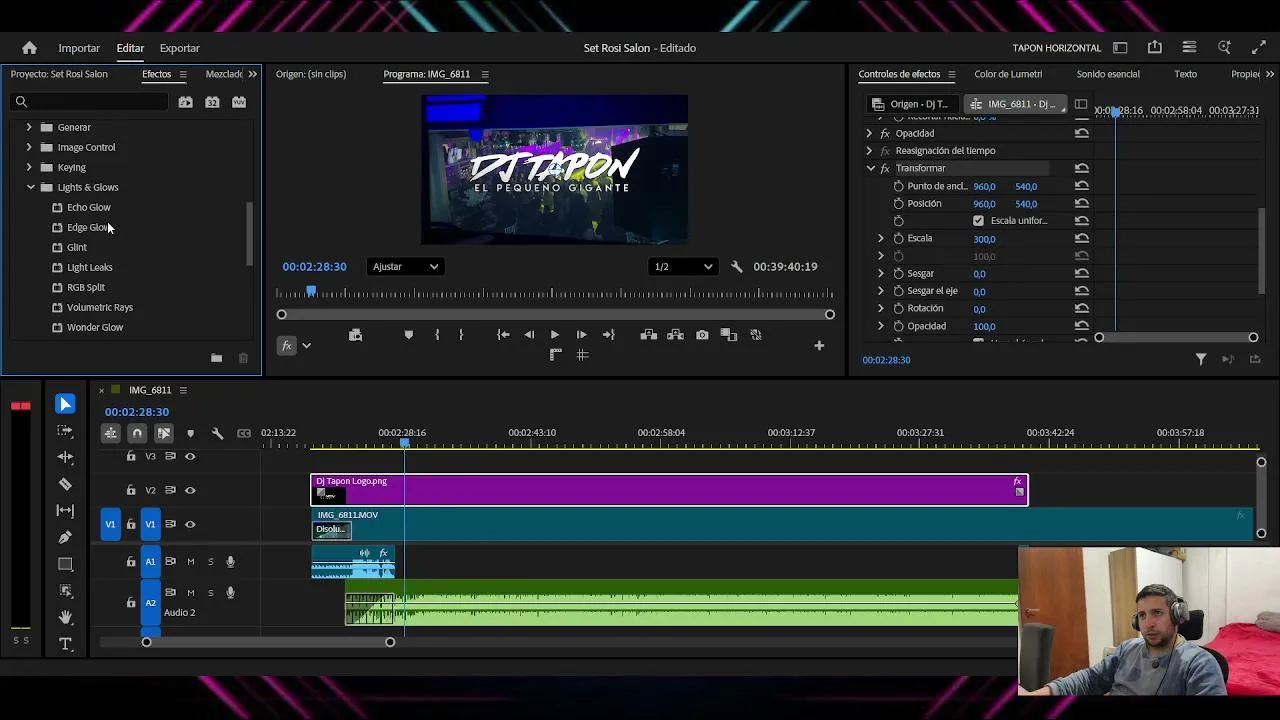
Task: Filter by accelerated effects icon
Action: point(186,102)
